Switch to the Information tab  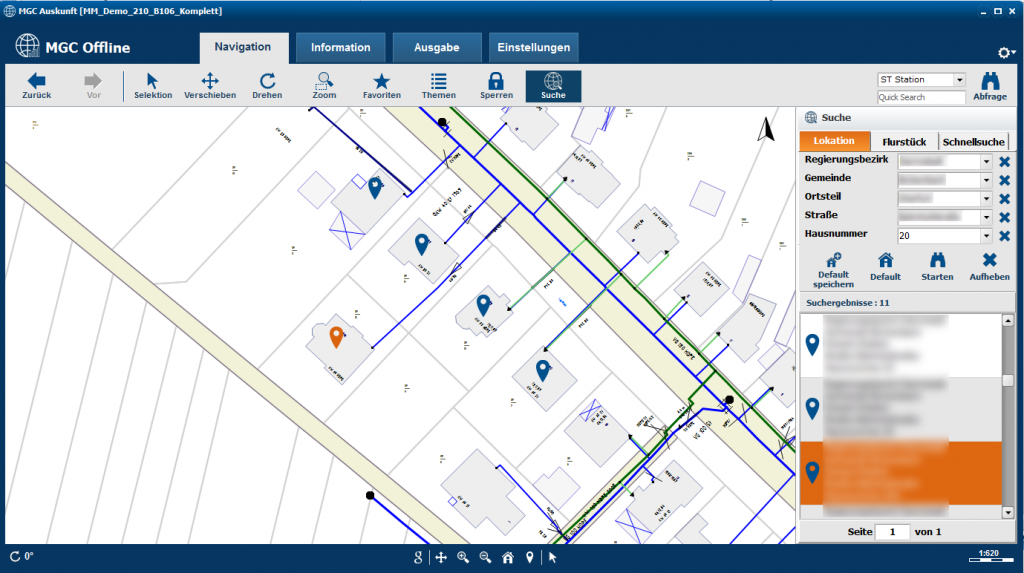point(340,48)
